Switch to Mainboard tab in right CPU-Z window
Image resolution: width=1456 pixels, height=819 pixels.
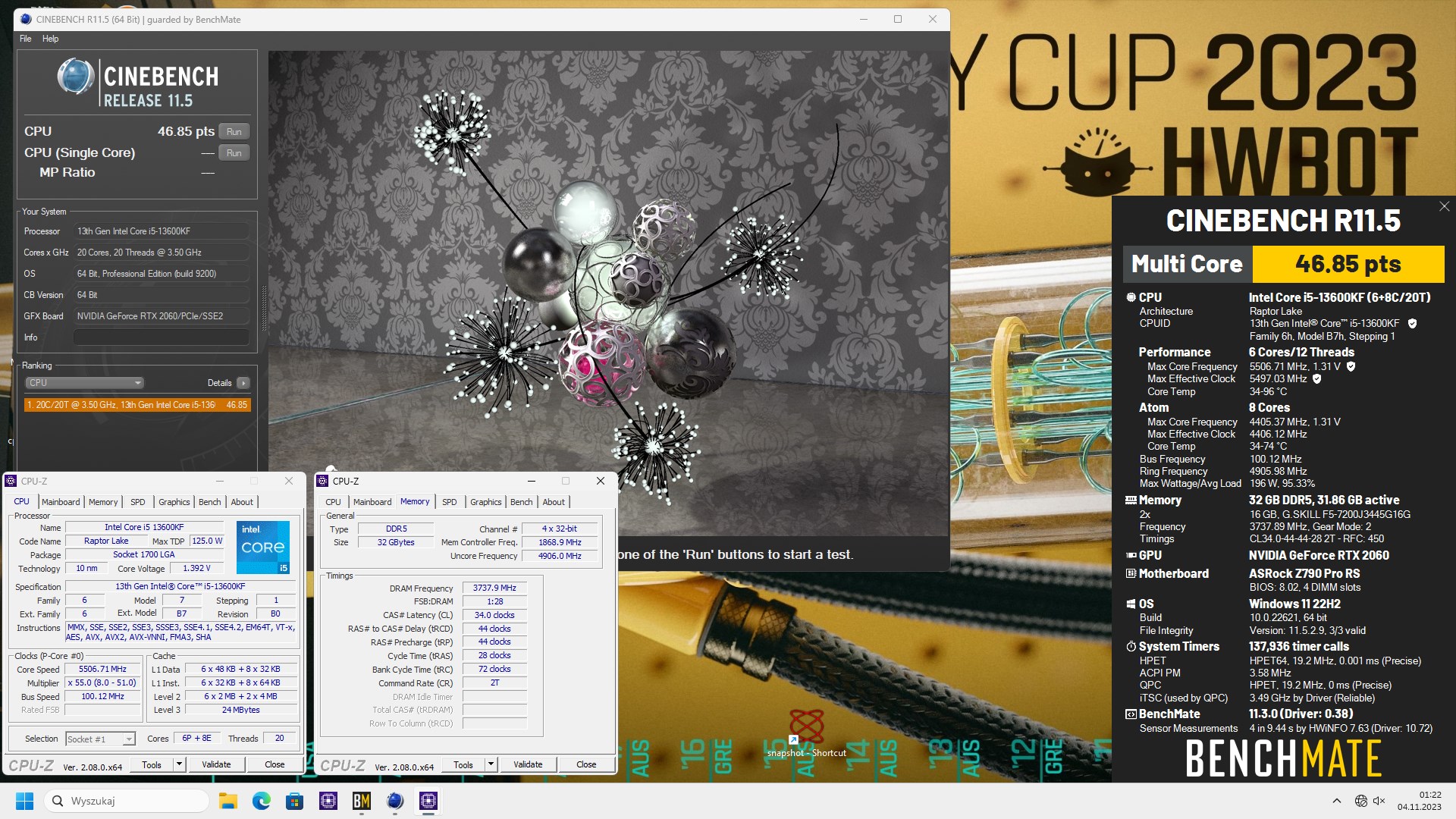pos(372,502)
